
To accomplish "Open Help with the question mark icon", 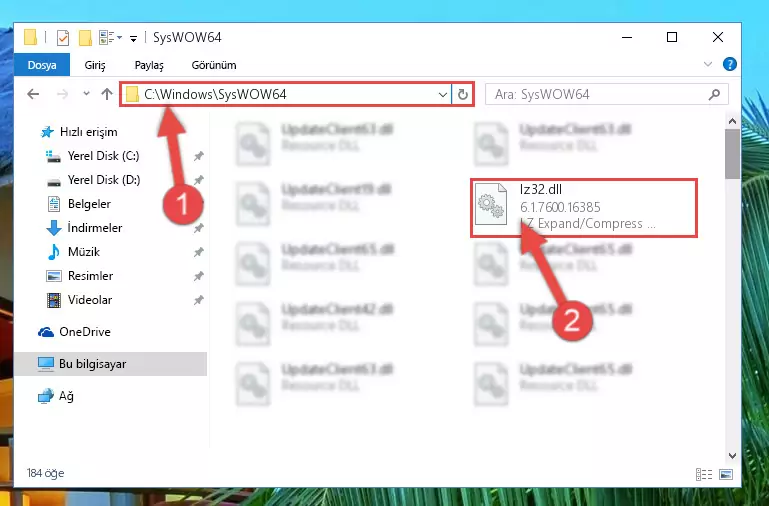I will 730,64.
